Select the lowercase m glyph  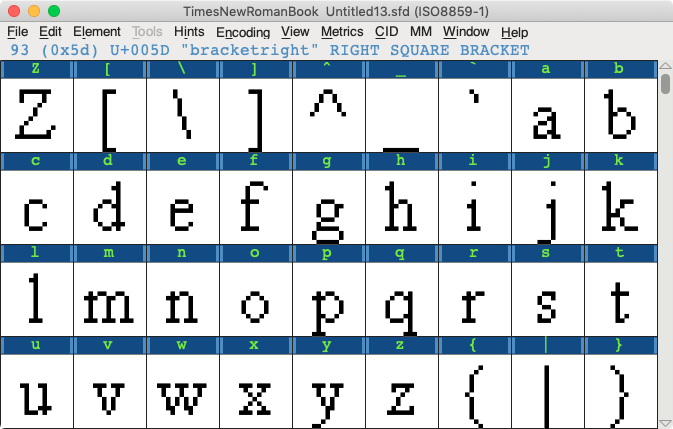click(x=110, y=299)
